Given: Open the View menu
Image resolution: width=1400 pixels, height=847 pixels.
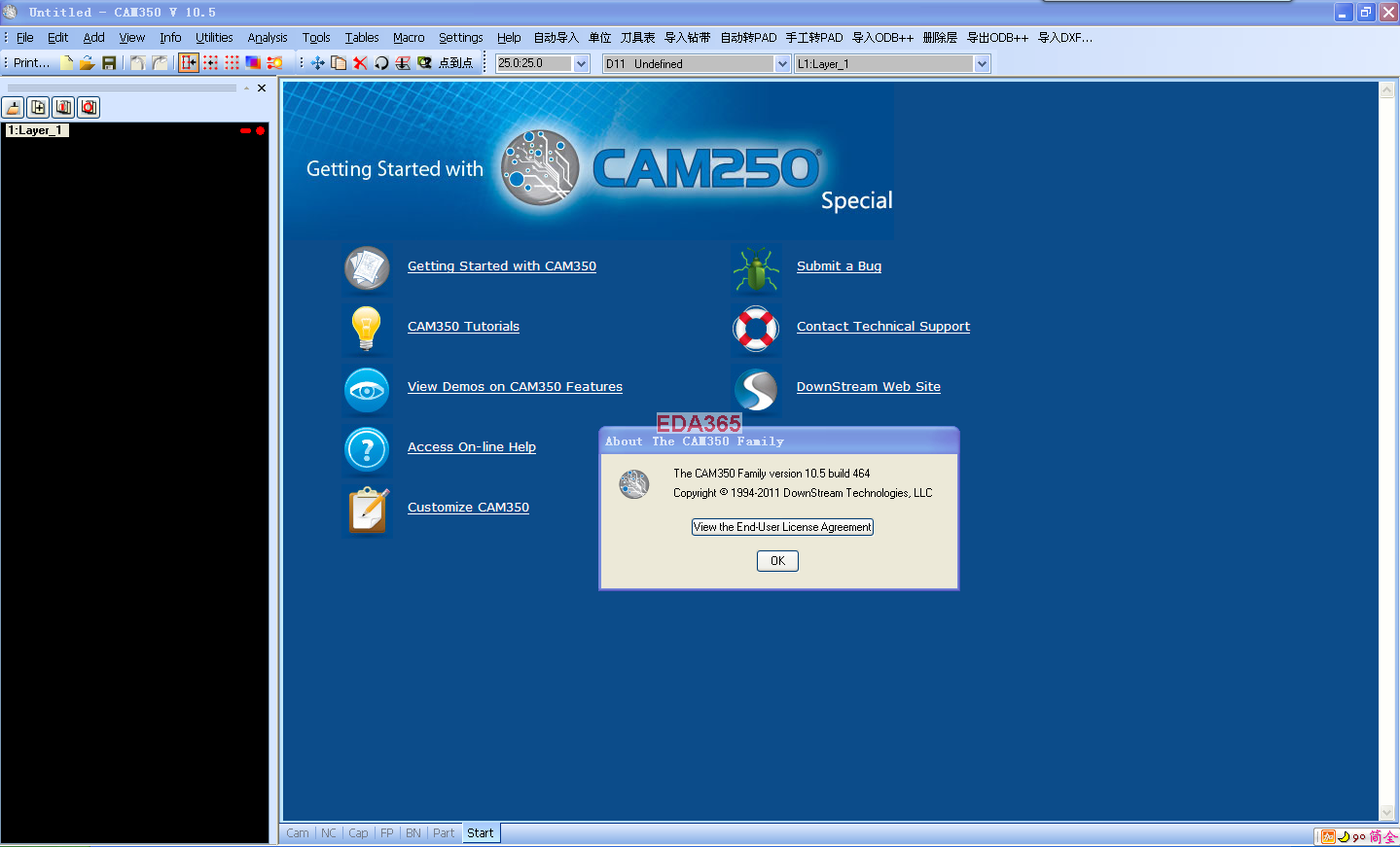Looking at the screenshot, I should (132, 38).
